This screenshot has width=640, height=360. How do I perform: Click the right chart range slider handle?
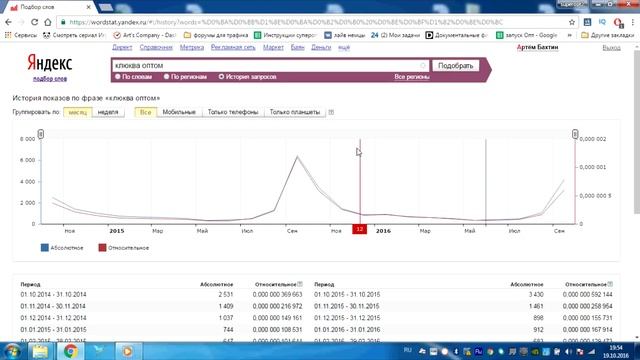pyautogui.click(x=575, y=134)
